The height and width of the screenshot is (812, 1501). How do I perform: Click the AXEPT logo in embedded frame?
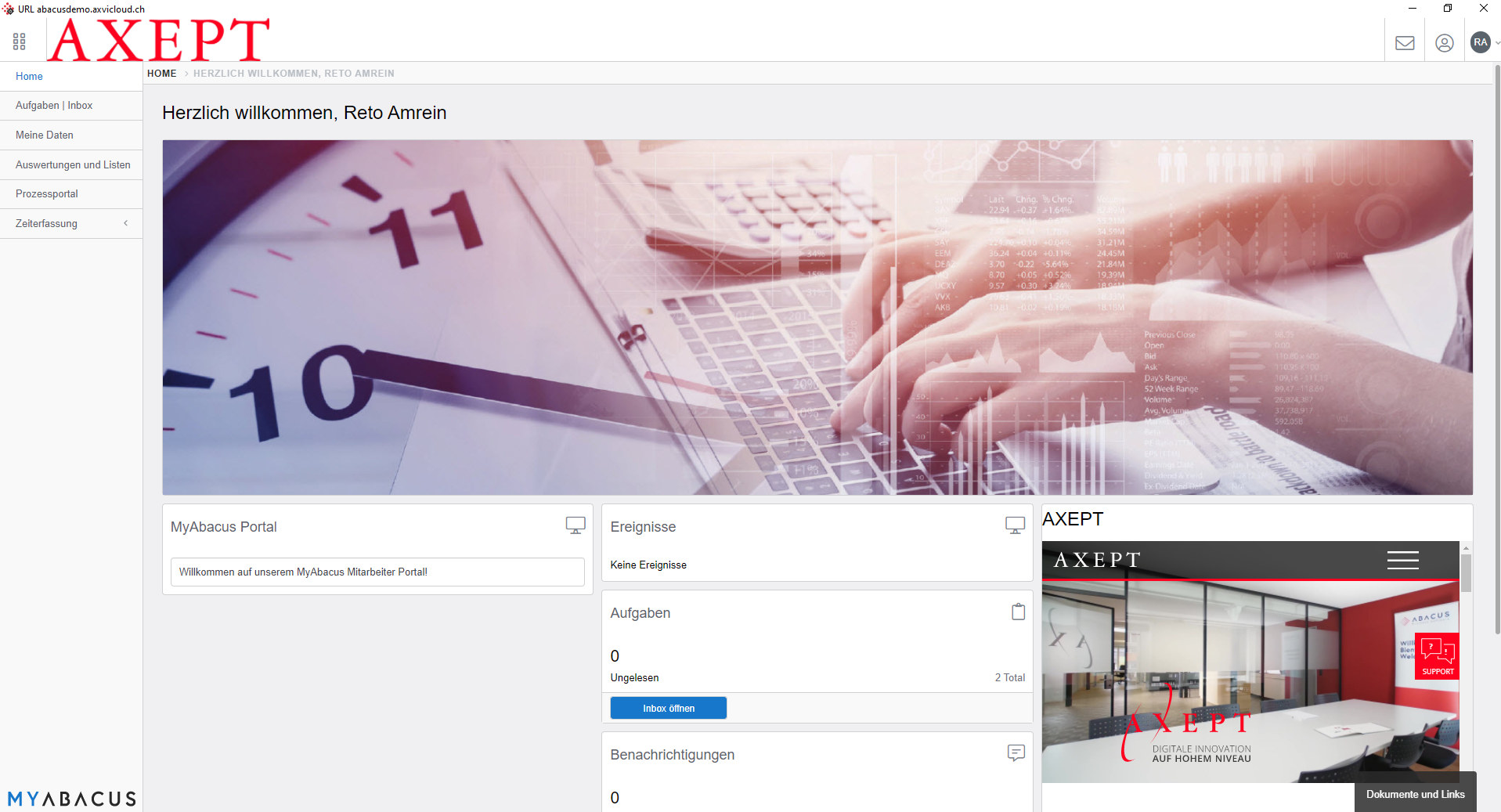coord(1097,560)
